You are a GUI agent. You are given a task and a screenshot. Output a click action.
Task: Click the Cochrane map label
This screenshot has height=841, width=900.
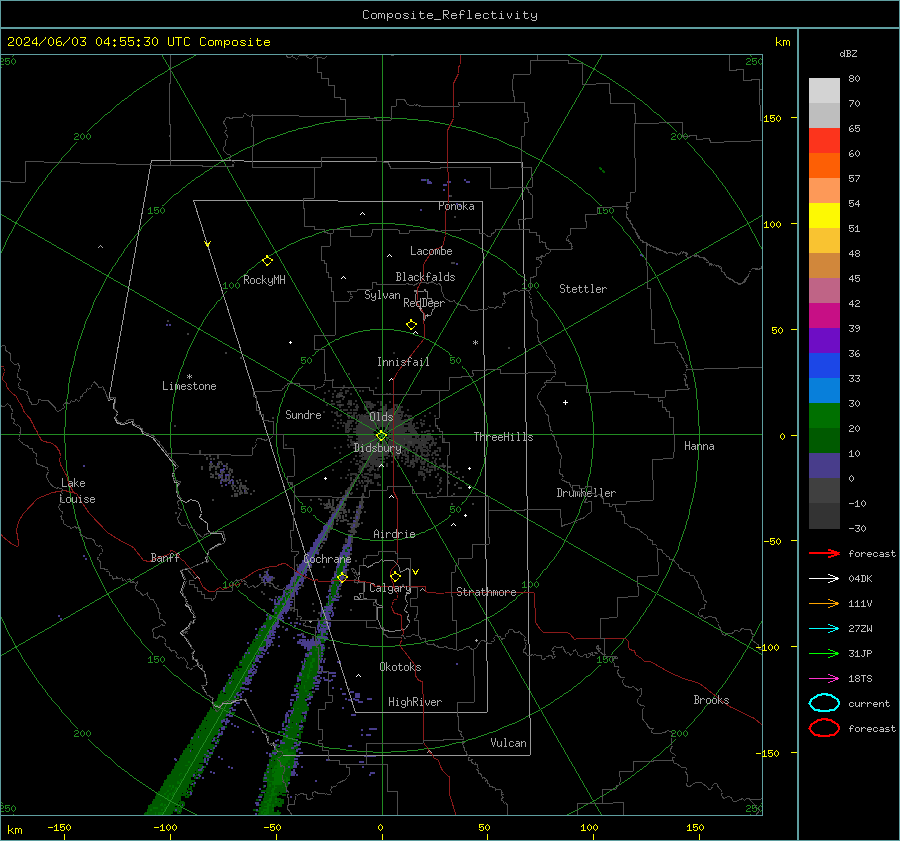click(327, 559)
